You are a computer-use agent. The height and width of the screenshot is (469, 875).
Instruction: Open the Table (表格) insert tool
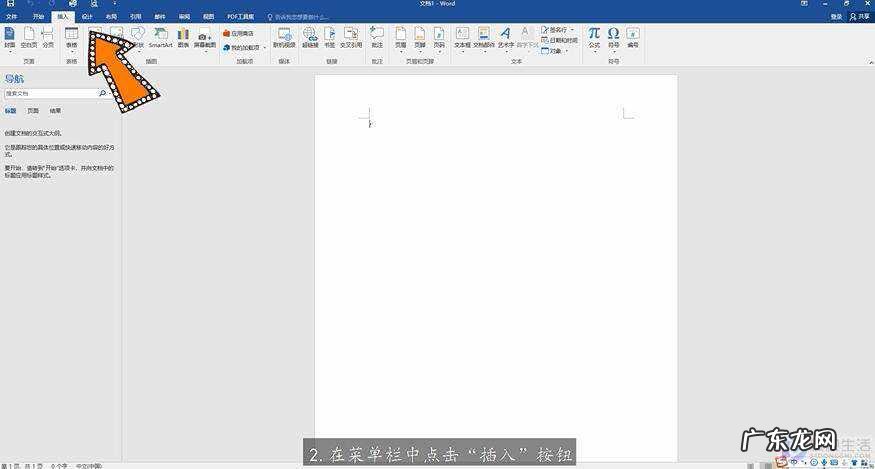click(71, 37)
